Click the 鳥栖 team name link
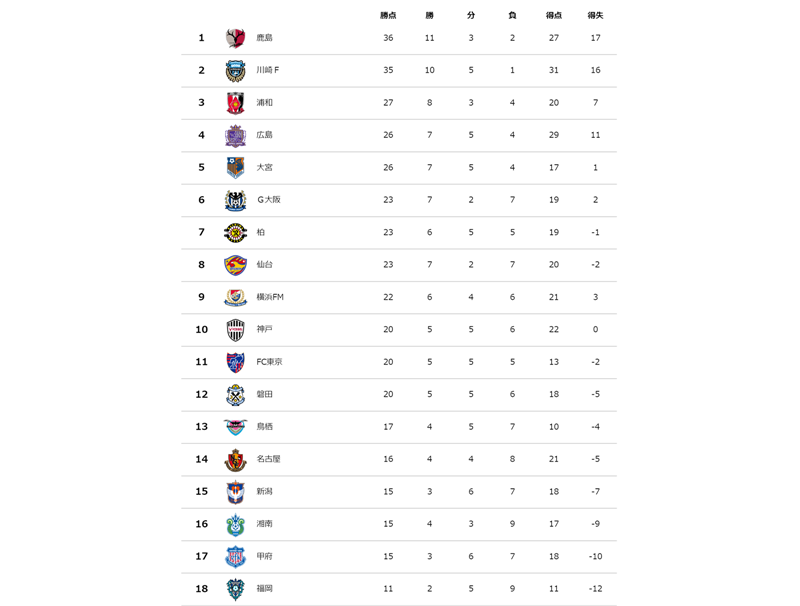 pyautogui.click(x=264, y=427)
